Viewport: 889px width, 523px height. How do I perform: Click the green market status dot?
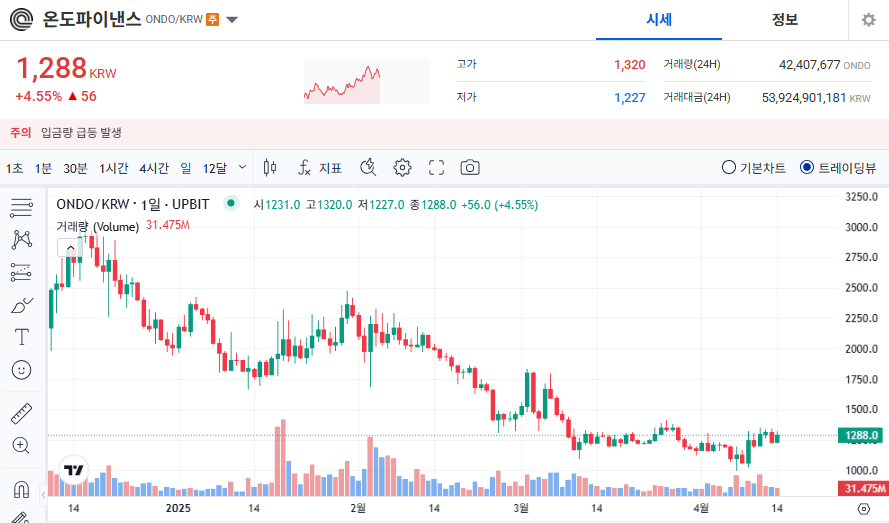click(x=231, y=203)
